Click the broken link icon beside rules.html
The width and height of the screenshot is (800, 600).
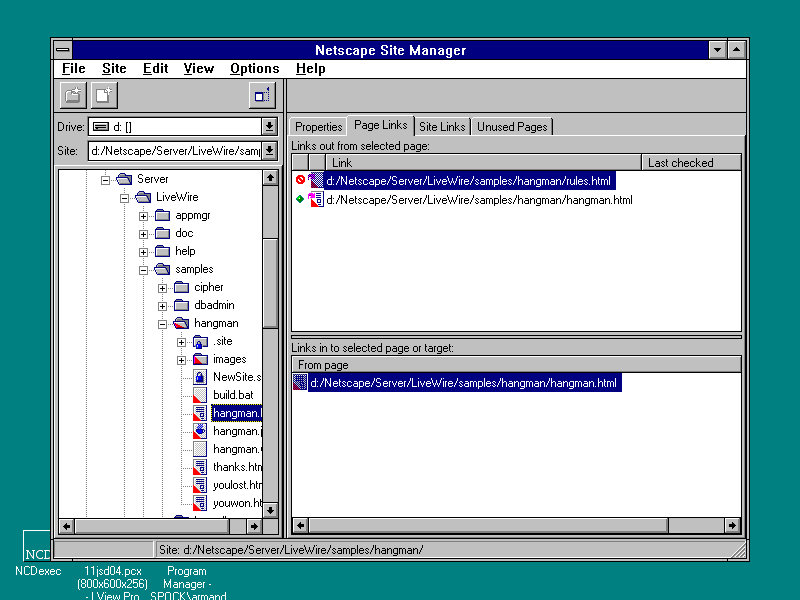(300, 181)
